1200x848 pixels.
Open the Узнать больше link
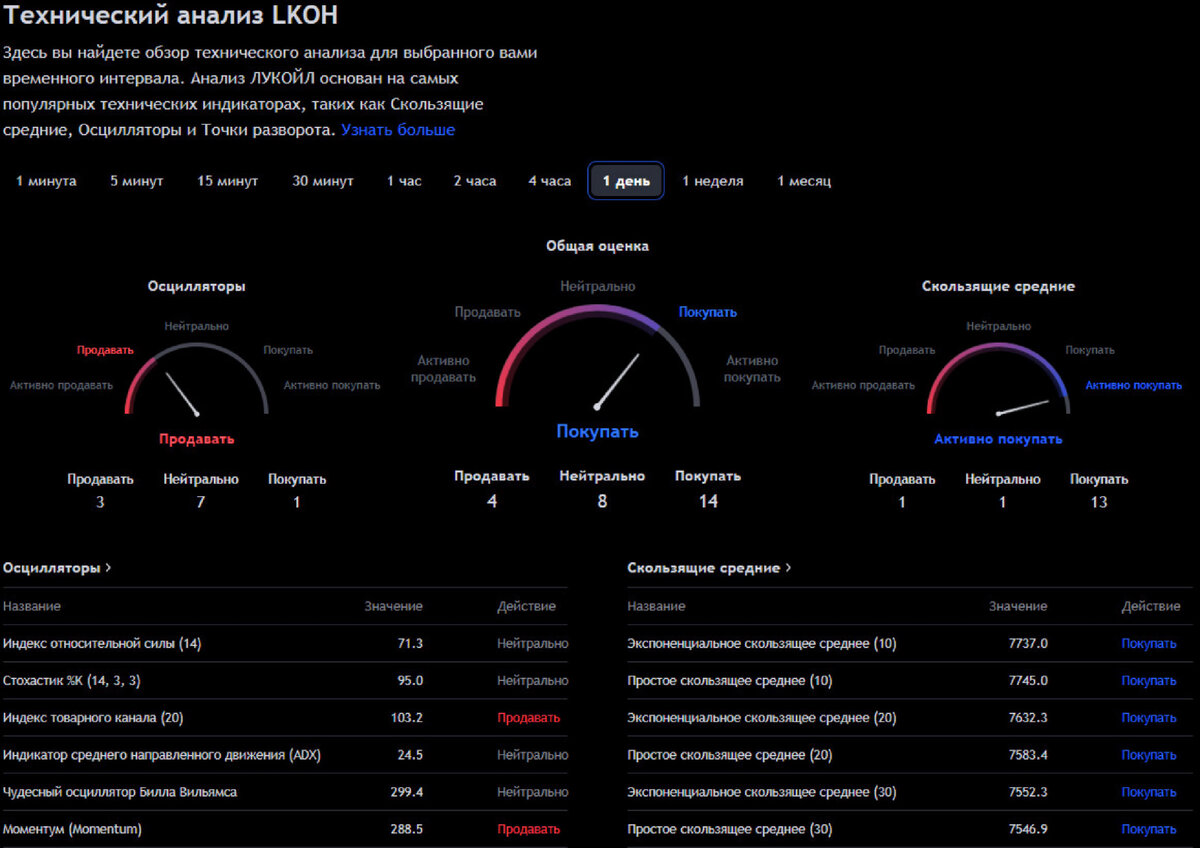[x=398, y=130]
